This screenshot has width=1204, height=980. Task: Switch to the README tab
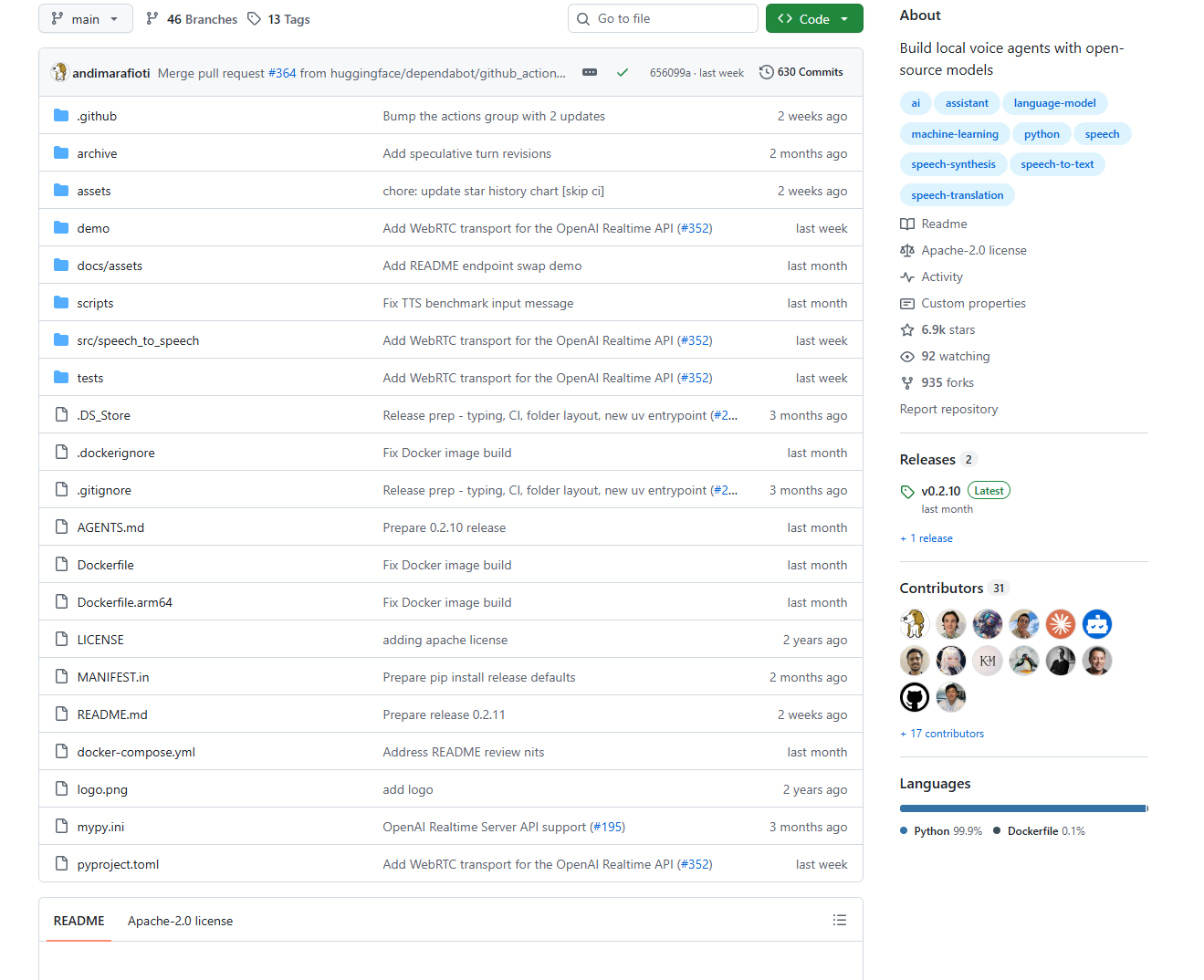pos(79,921)
